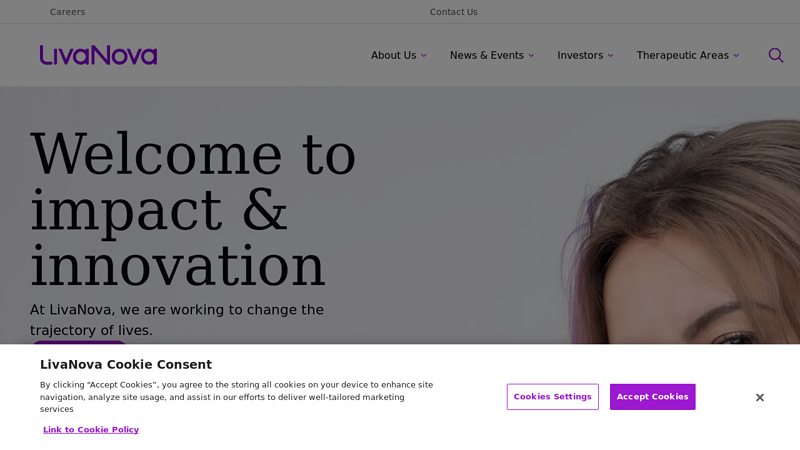Click the LivaNova Cookie Consent title
This screenshot has width=800, height=450.
click(x=126, y=365)
